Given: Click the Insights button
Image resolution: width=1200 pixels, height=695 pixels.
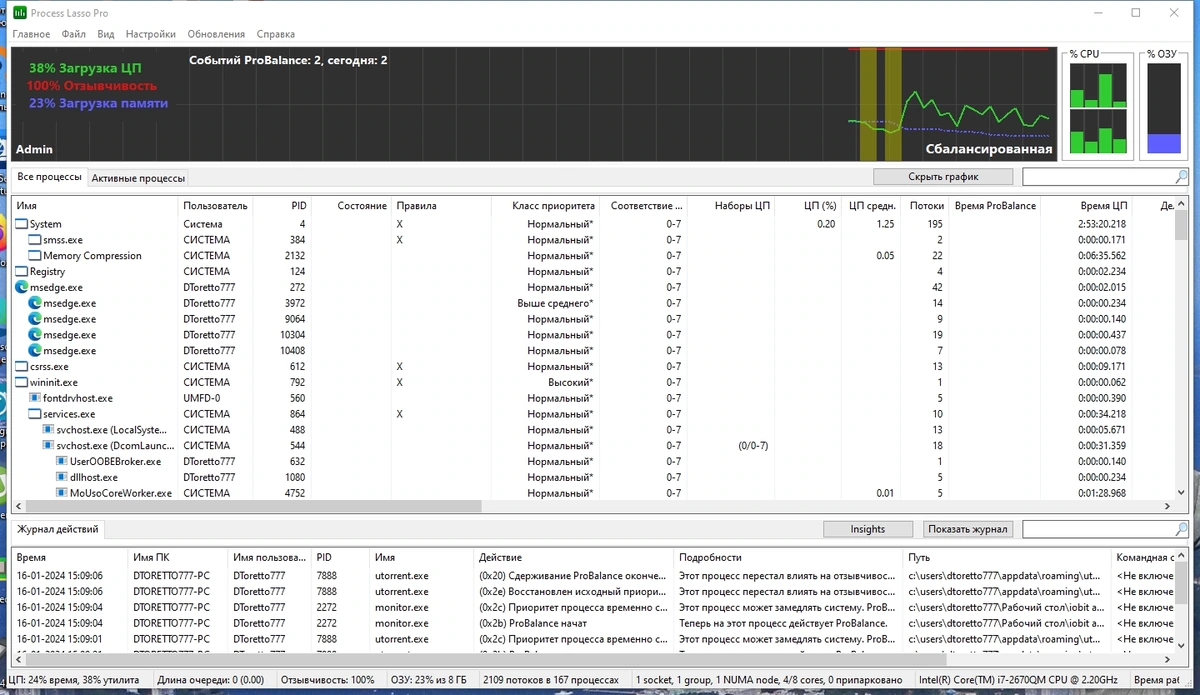Looking at the screenshot, I should pyautogui.click(x=868, y=529).
